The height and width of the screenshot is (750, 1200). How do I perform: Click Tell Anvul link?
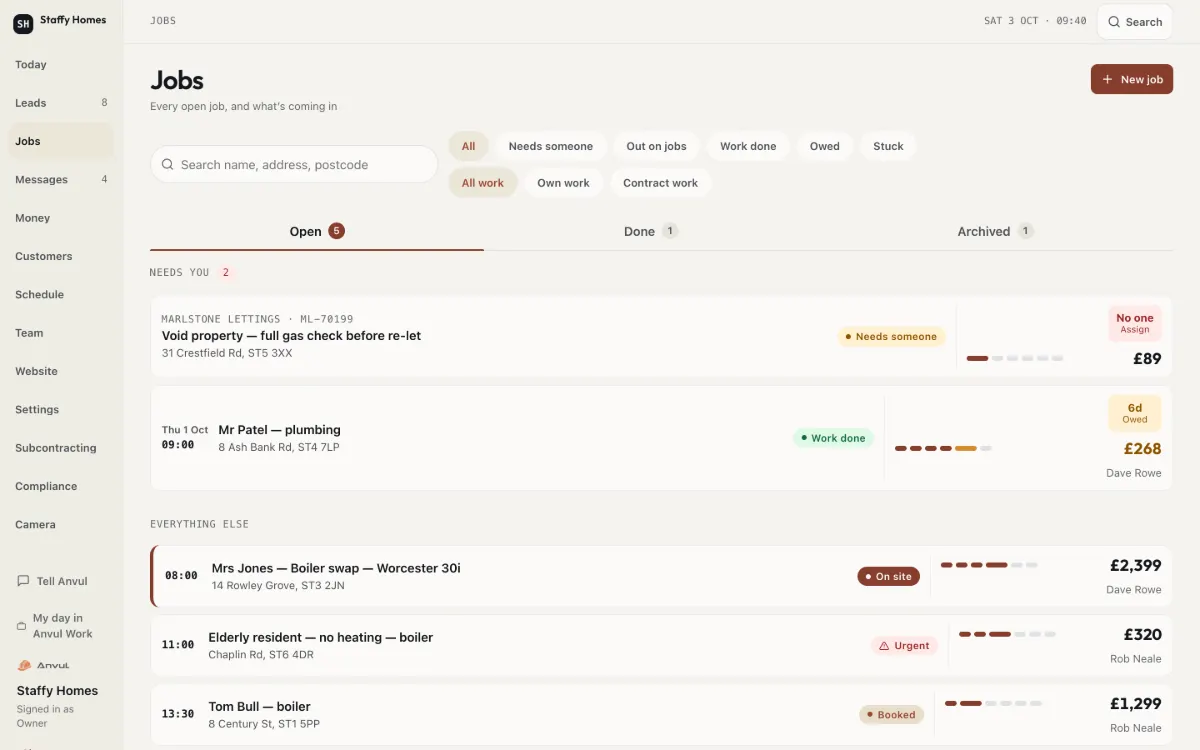(x=61, y=581)
